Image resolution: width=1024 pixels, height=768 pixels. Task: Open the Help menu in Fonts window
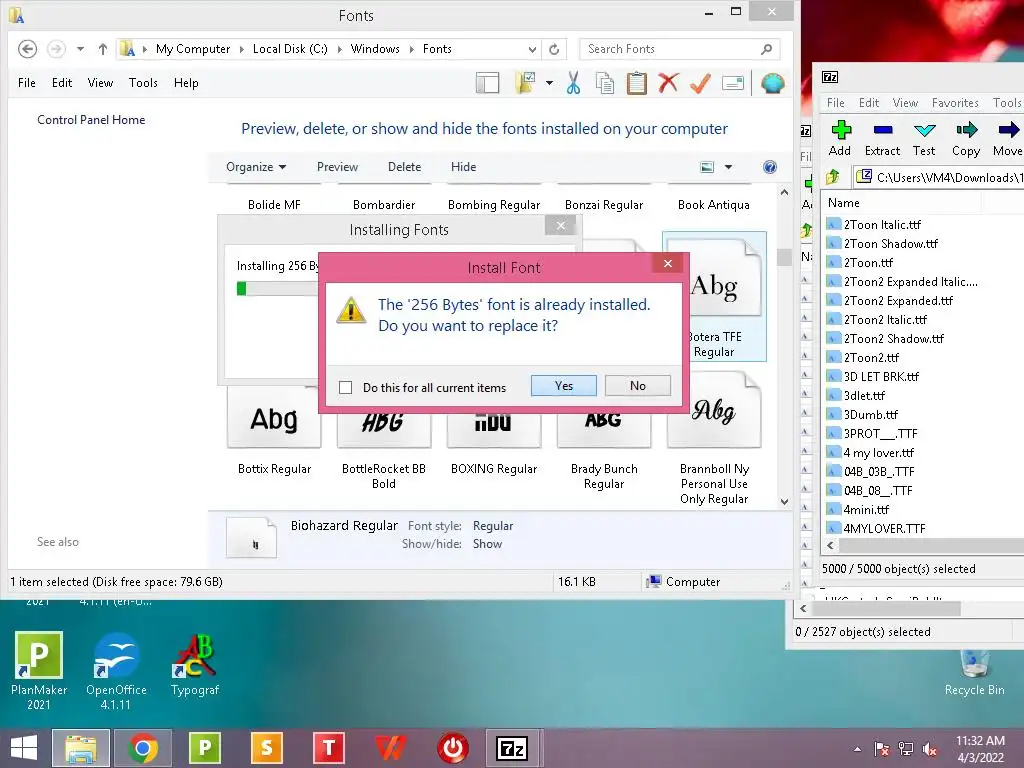coord(186,83)
